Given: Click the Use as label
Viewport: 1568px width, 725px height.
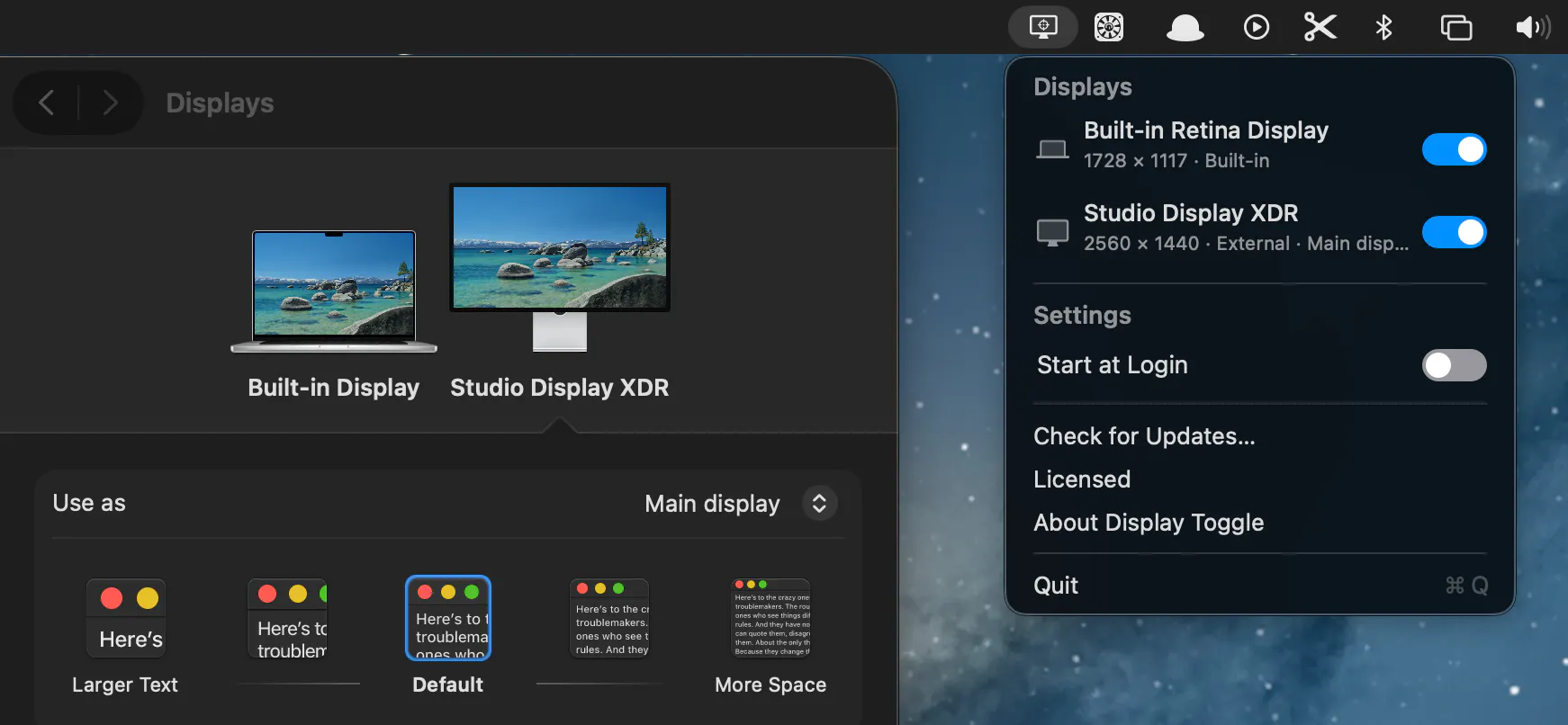Looking at the screenshot, I should pyautogui.click(x=89, y=503).
